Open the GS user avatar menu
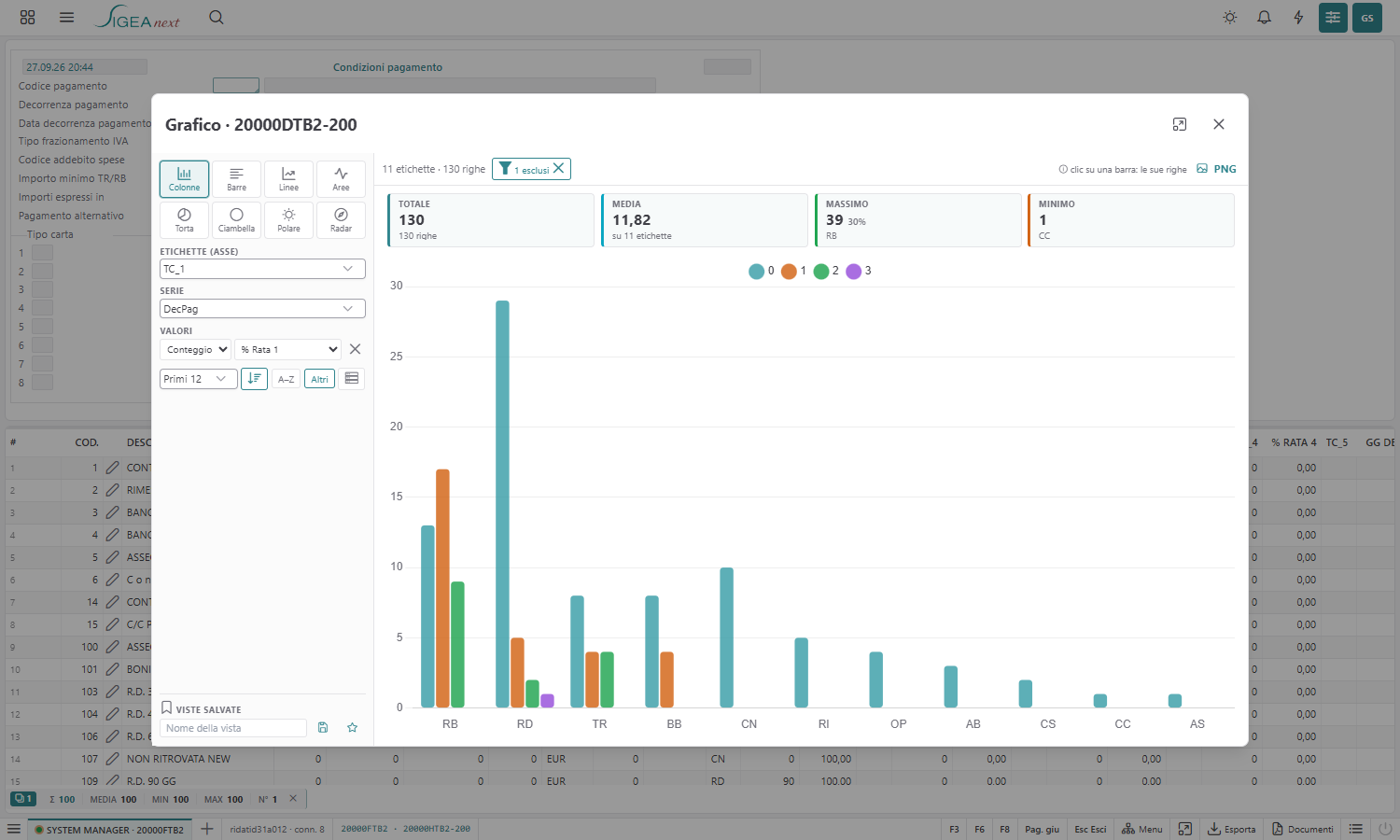 1367,18
